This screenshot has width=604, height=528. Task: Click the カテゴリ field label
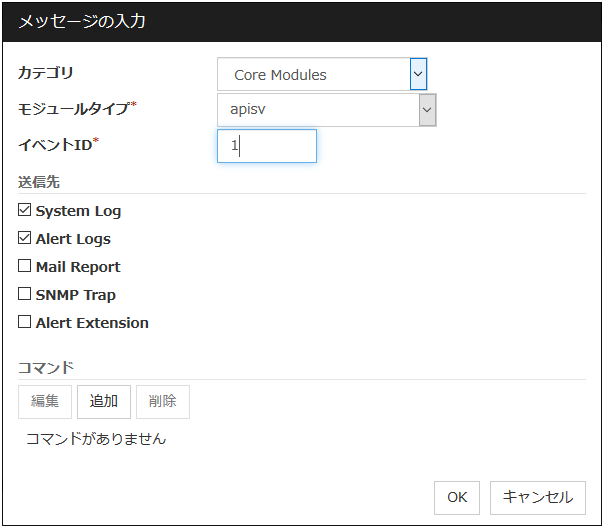click(46, 73)
